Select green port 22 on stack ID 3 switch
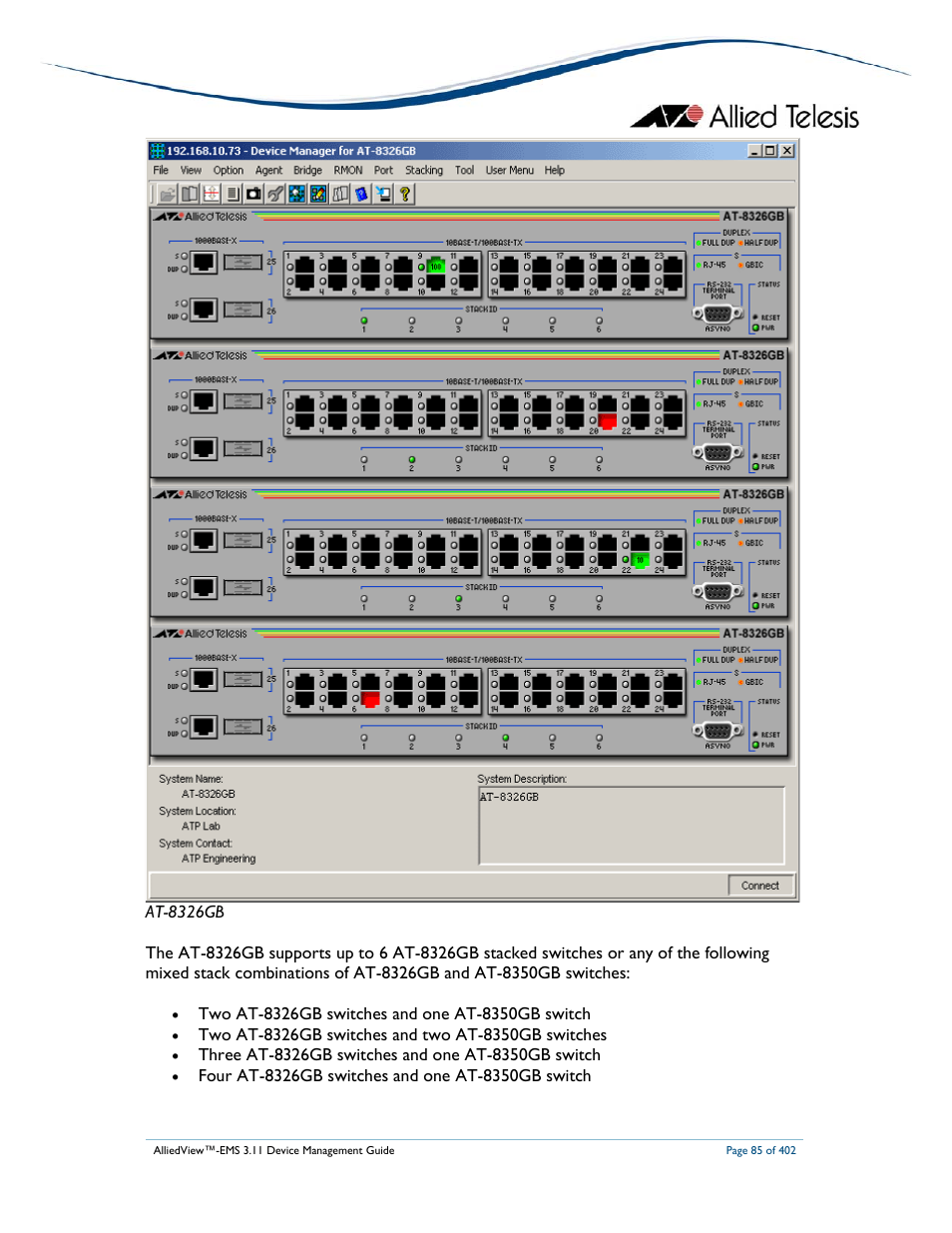This screenshot has height=1233, width=952. (641, 560)
